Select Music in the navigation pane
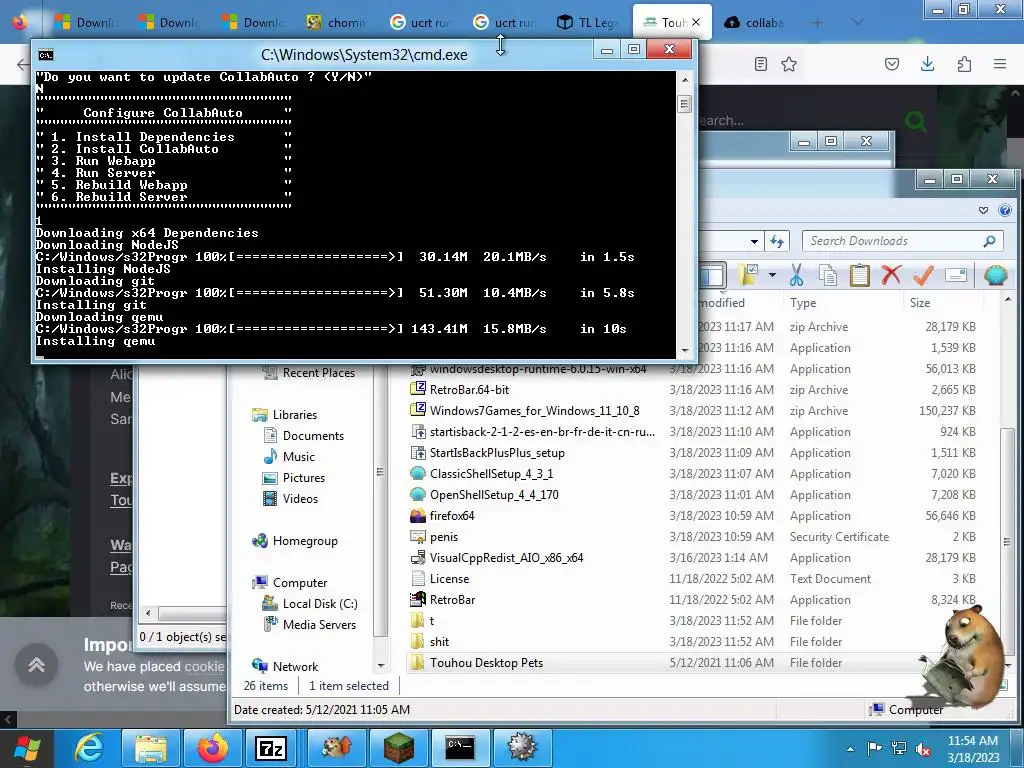 point(298,456)
